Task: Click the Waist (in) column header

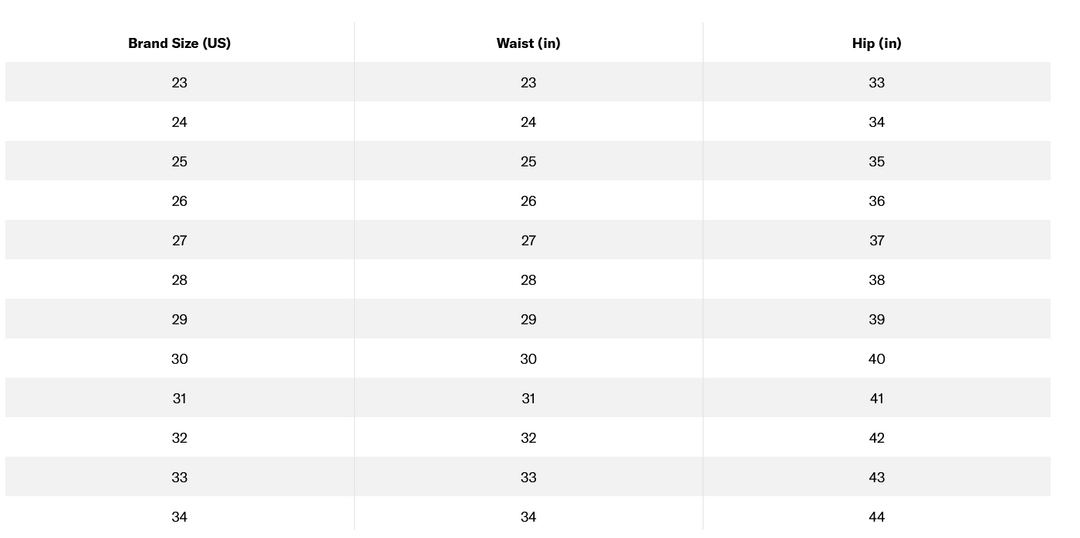Action: tap(528, 43)
